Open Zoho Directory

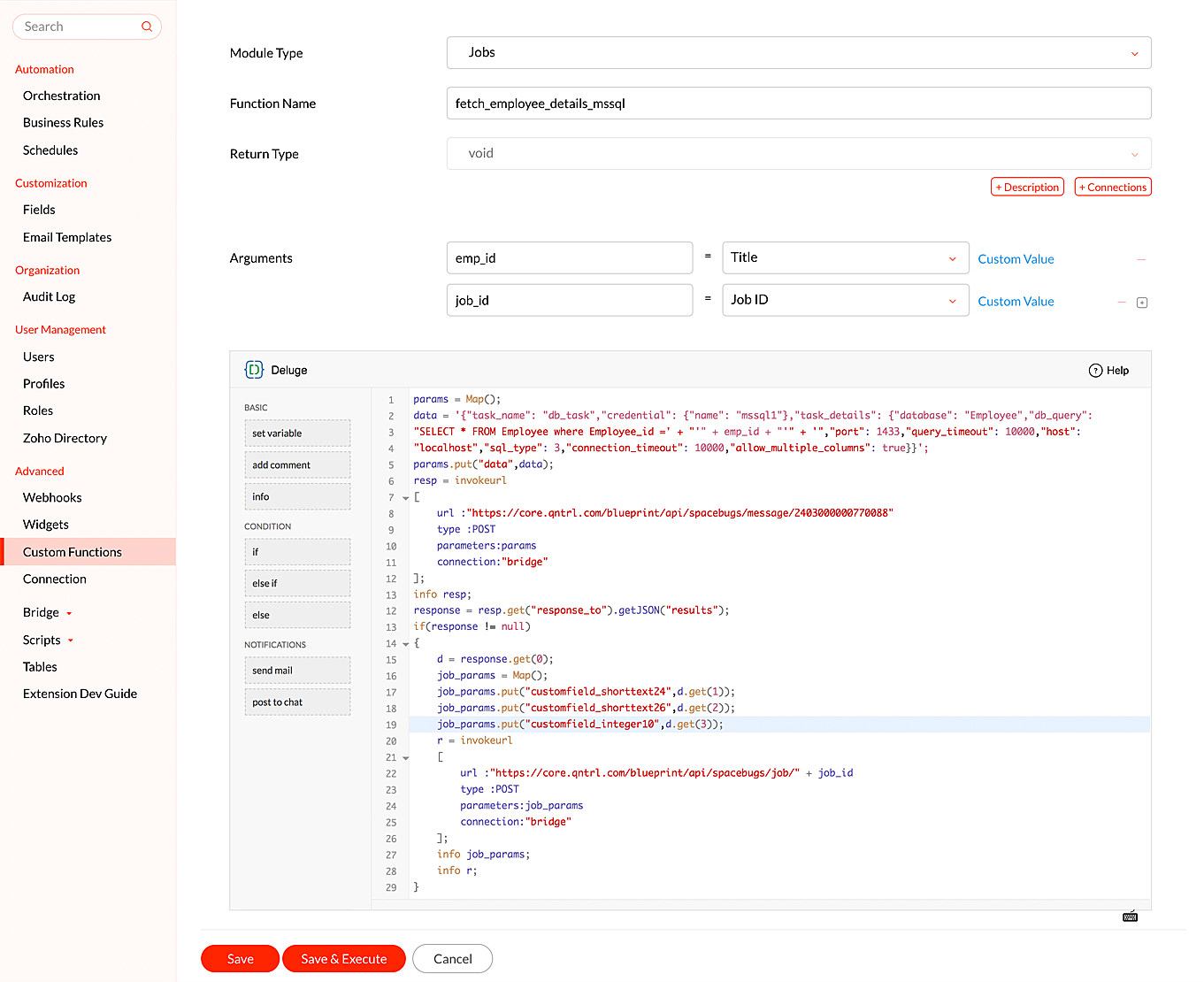point(65,438)
